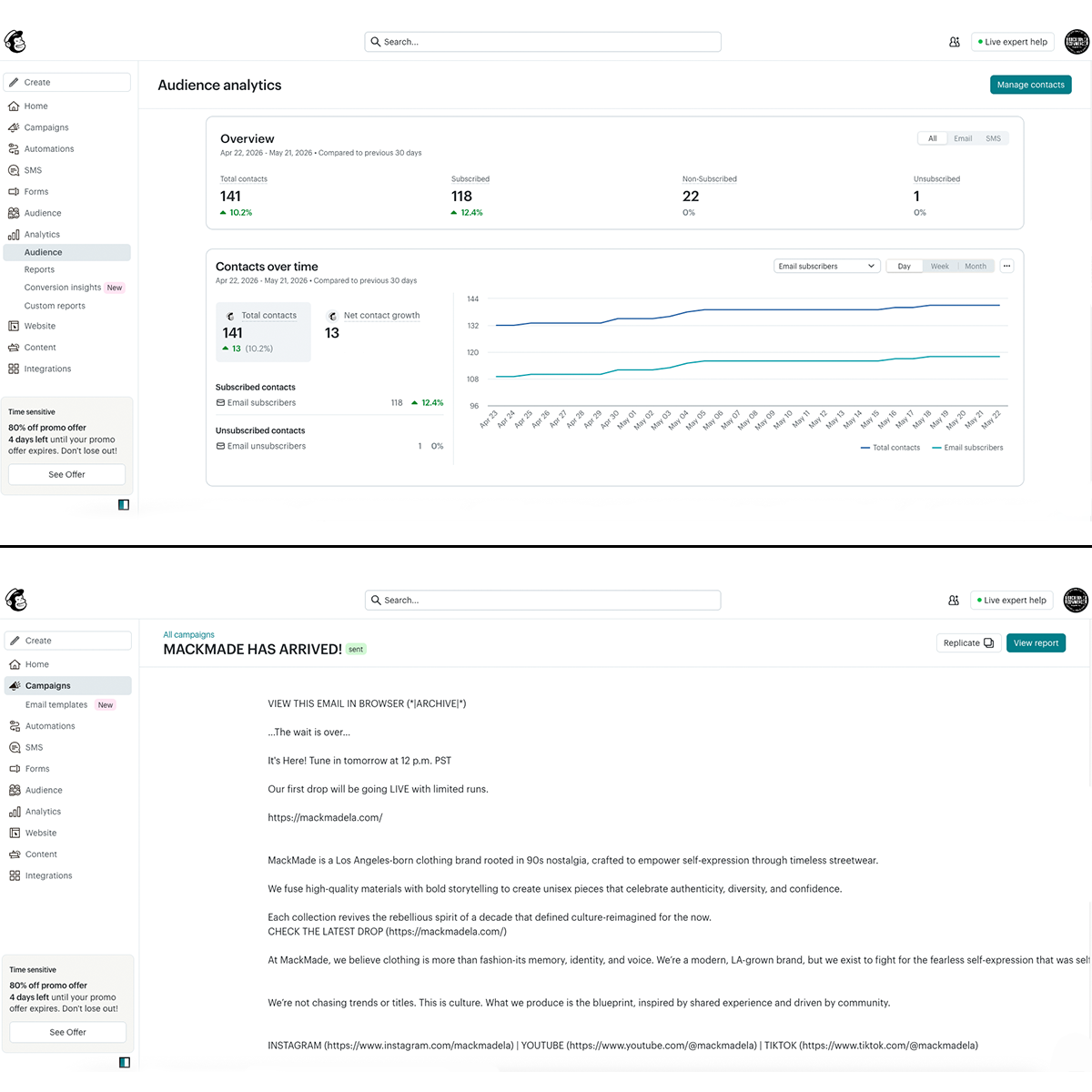
Task: Follow All campaigns breadcrumb link
Action: point(189,634)
